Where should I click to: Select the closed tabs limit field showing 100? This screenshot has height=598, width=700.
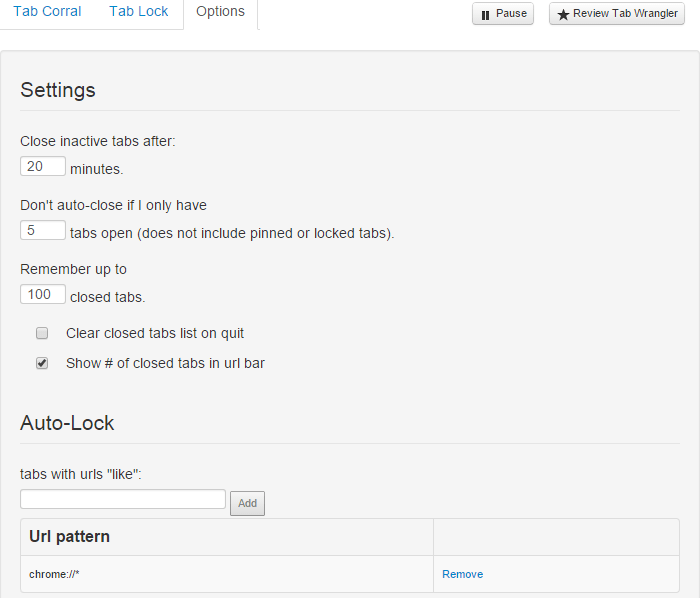[43, 294]
